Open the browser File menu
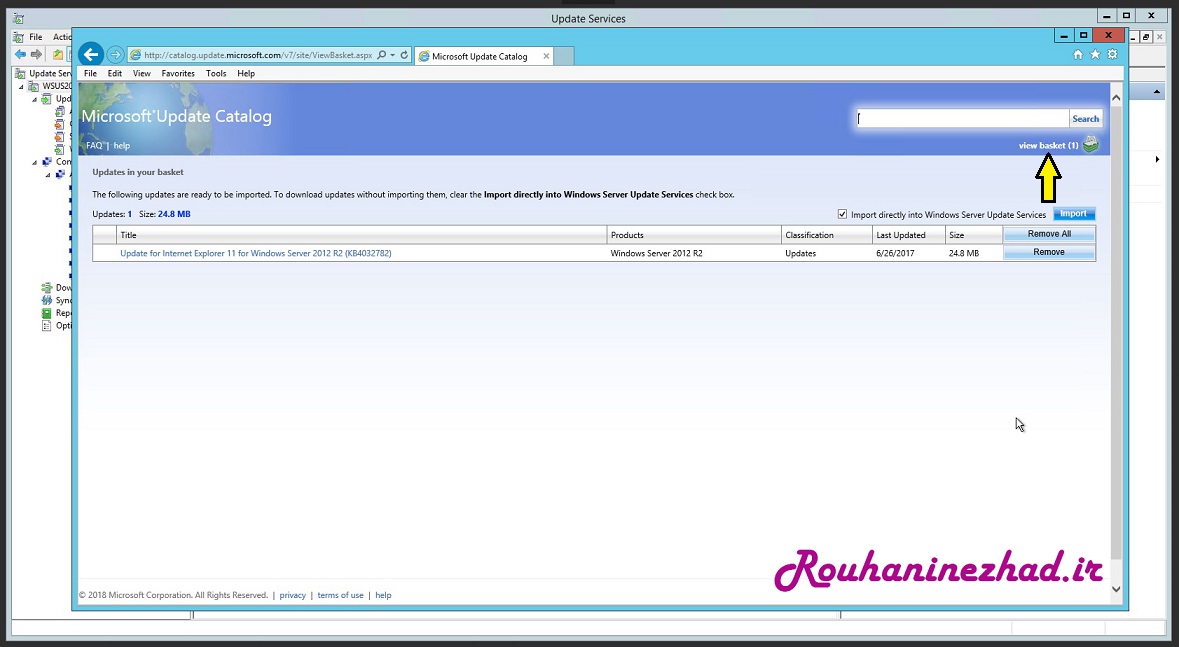 [90, 73]
